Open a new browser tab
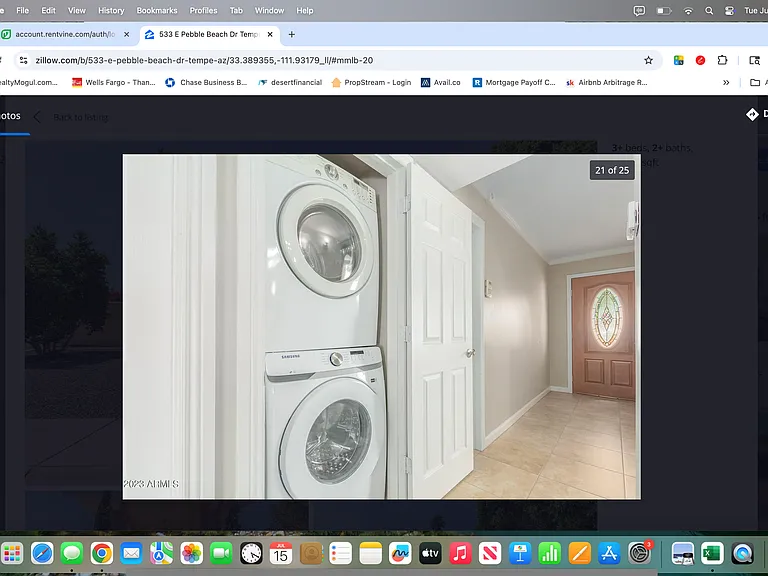The height and width of the screenshot is (576, 768). (291, 34)
